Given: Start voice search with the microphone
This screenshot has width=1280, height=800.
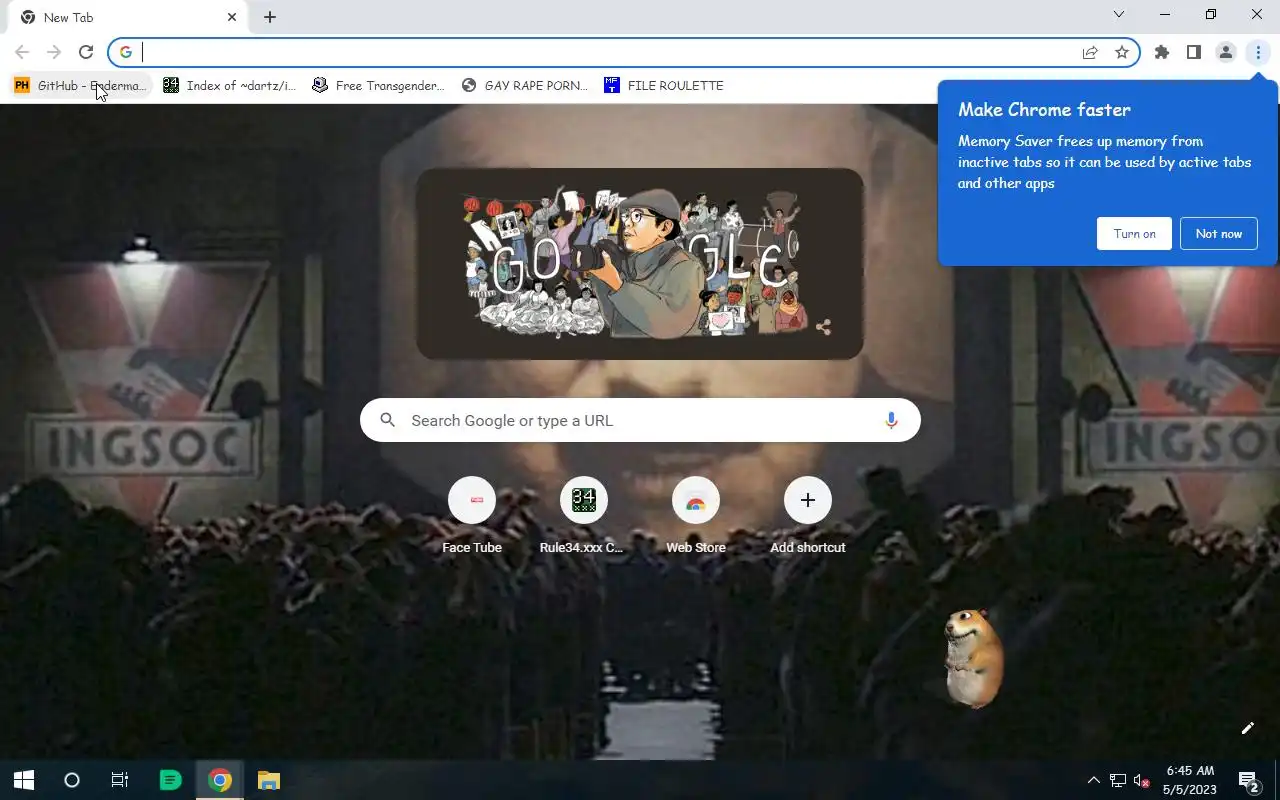Looking at the screenshot, I should pyautogui.click(x=890, y=420).
